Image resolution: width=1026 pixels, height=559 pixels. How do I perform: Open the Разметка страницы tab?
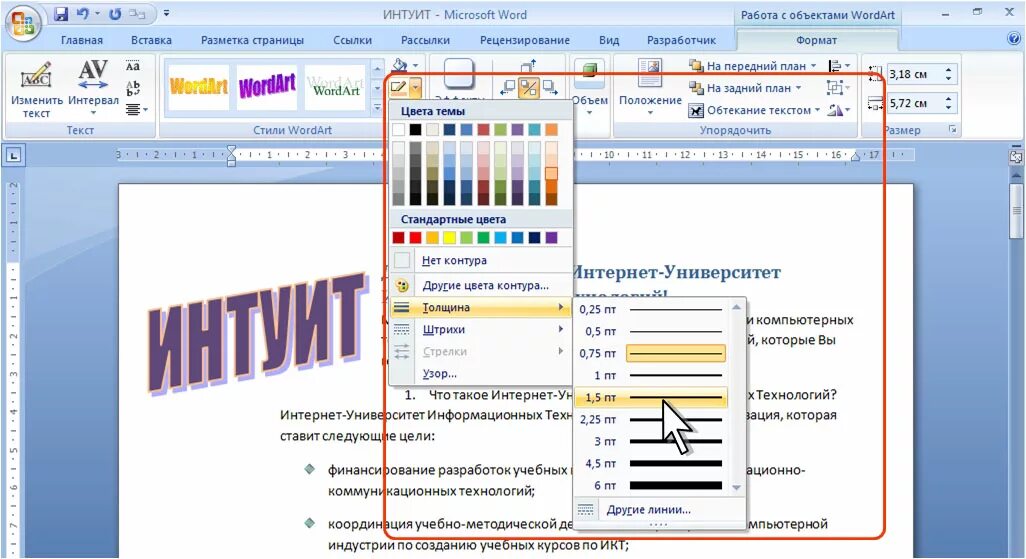[x=252, y=40]
